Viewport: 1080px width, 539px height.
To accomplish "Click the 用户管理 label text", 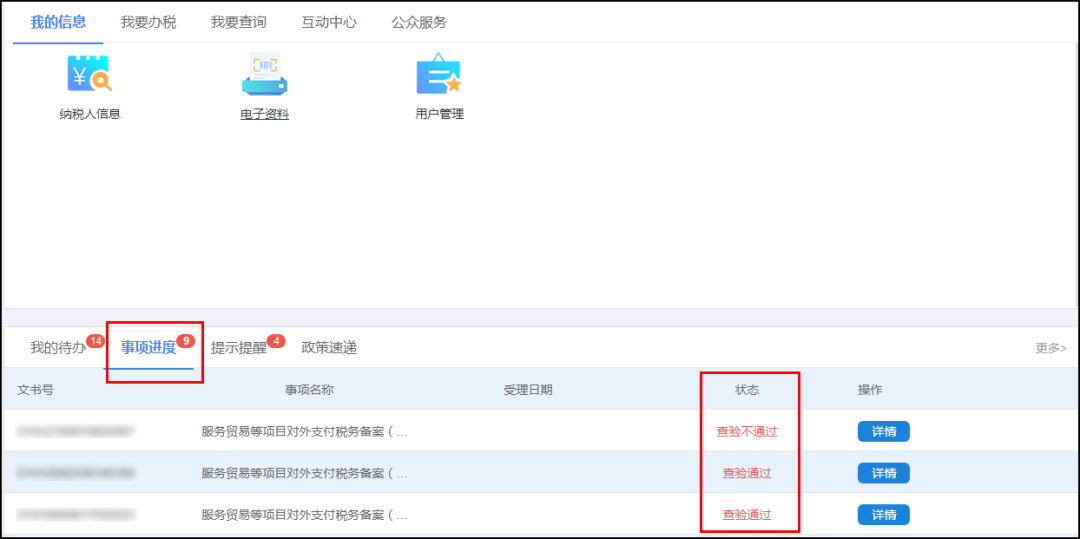I will [439, 114].
